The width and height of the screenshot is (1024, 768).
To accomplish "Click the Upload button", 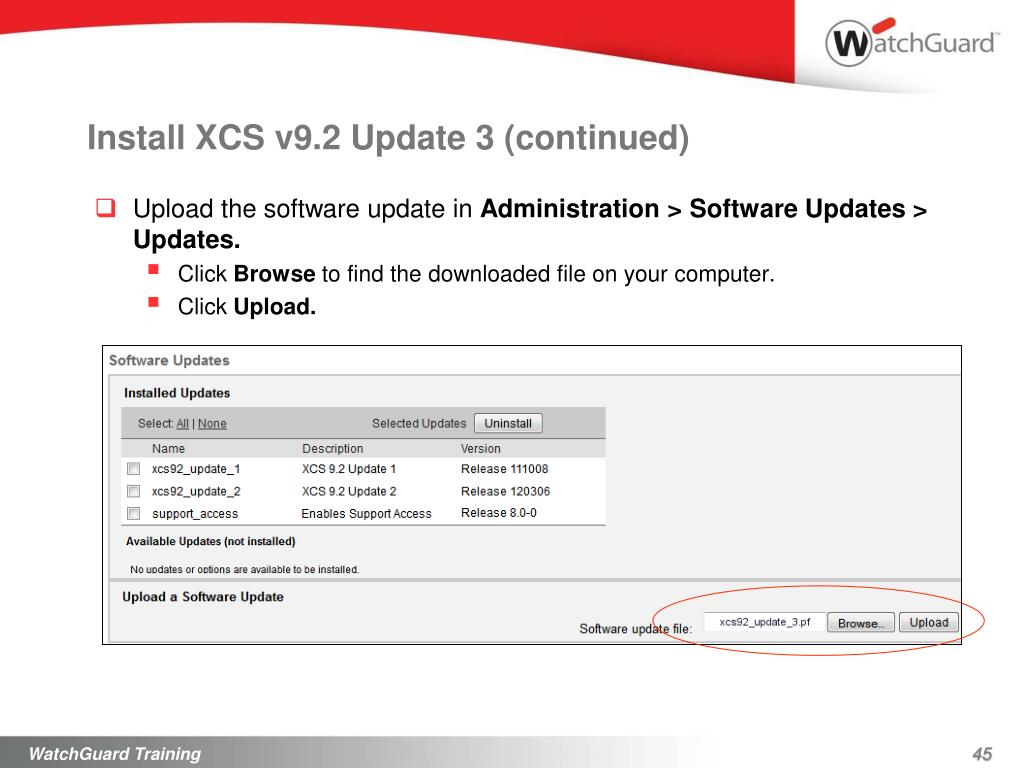I will [929, 622].
